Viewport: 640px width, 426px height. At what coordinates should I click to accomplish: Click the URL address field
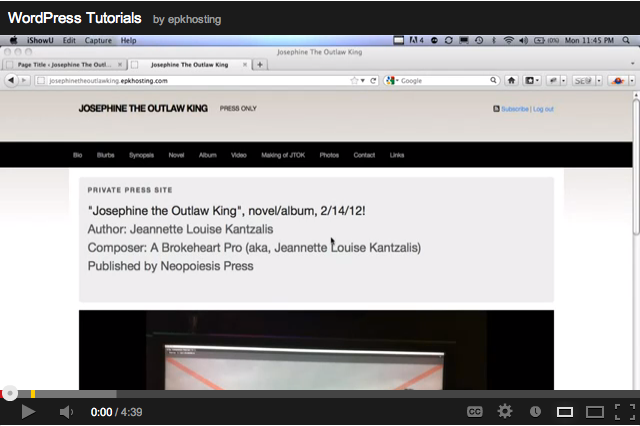tap(190, 80)
